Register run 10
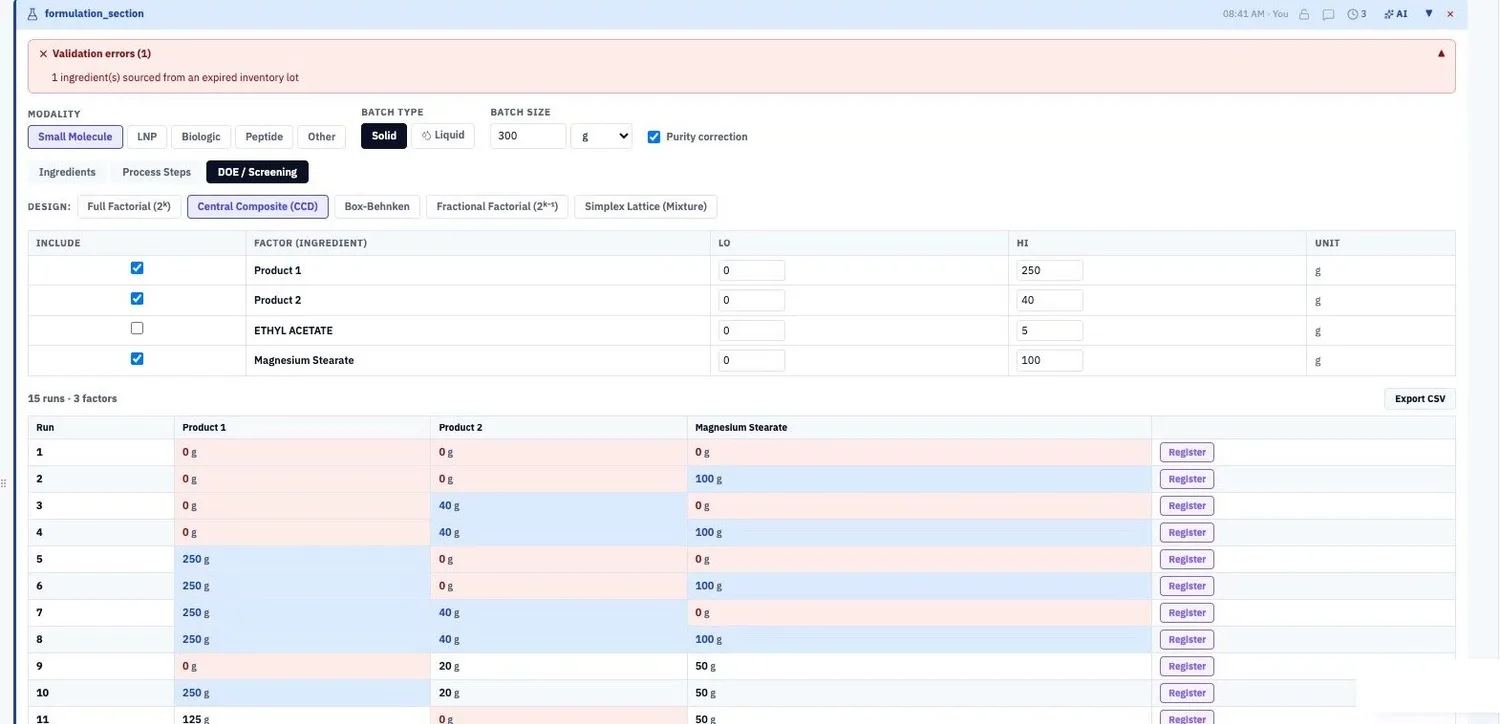This screenshot has height=724, width=1500. coord(1187,693)
